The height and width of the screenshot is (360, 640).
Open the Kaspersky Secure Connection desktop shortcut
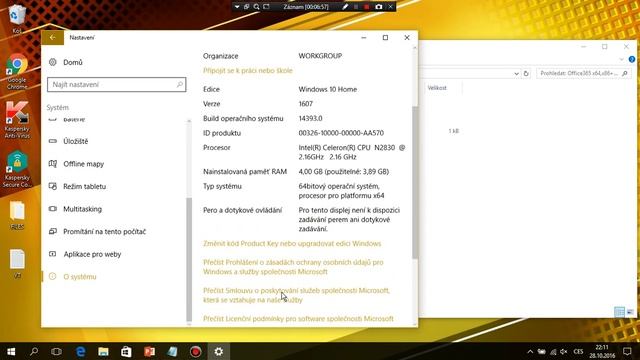17,170
